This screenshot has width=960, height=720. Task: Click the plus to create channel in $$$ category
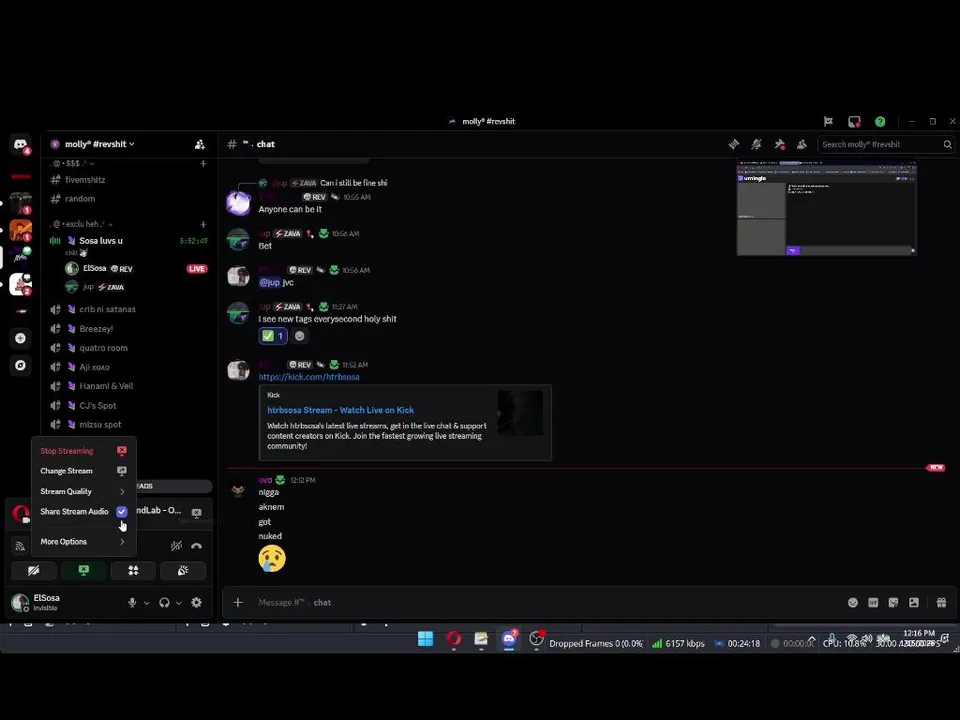(203, 163)
